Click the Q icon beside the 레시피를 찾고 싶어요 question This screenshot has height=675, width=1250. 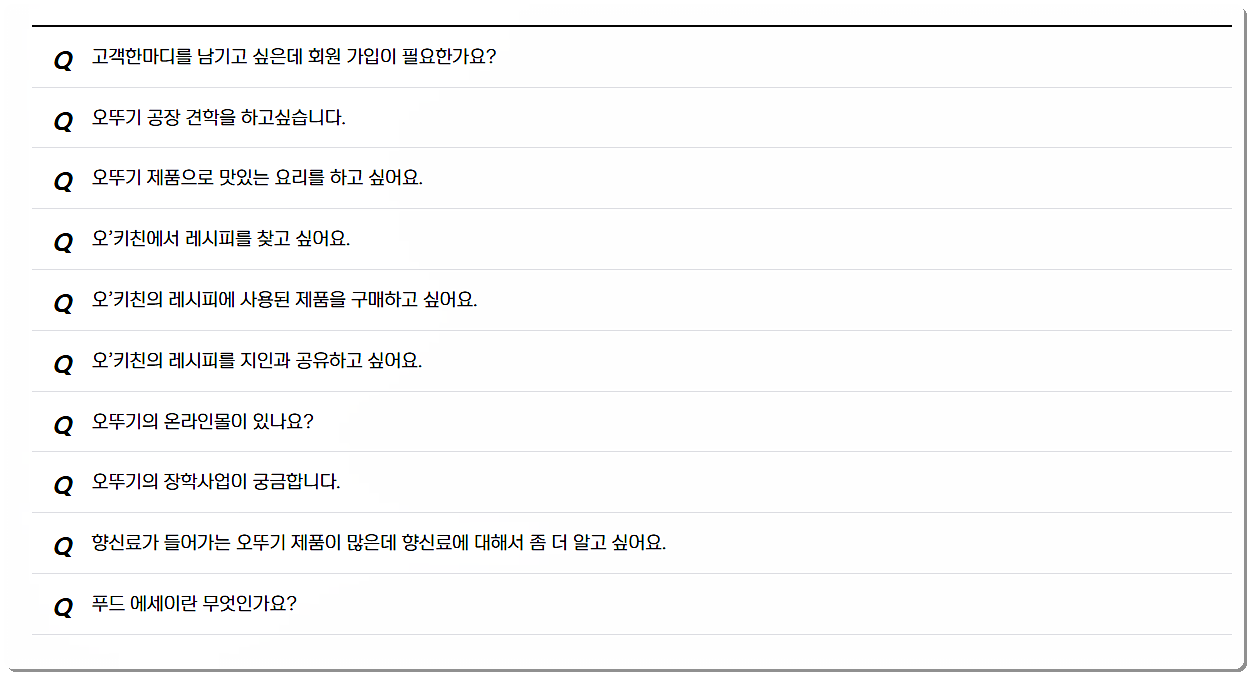point(63,239)
